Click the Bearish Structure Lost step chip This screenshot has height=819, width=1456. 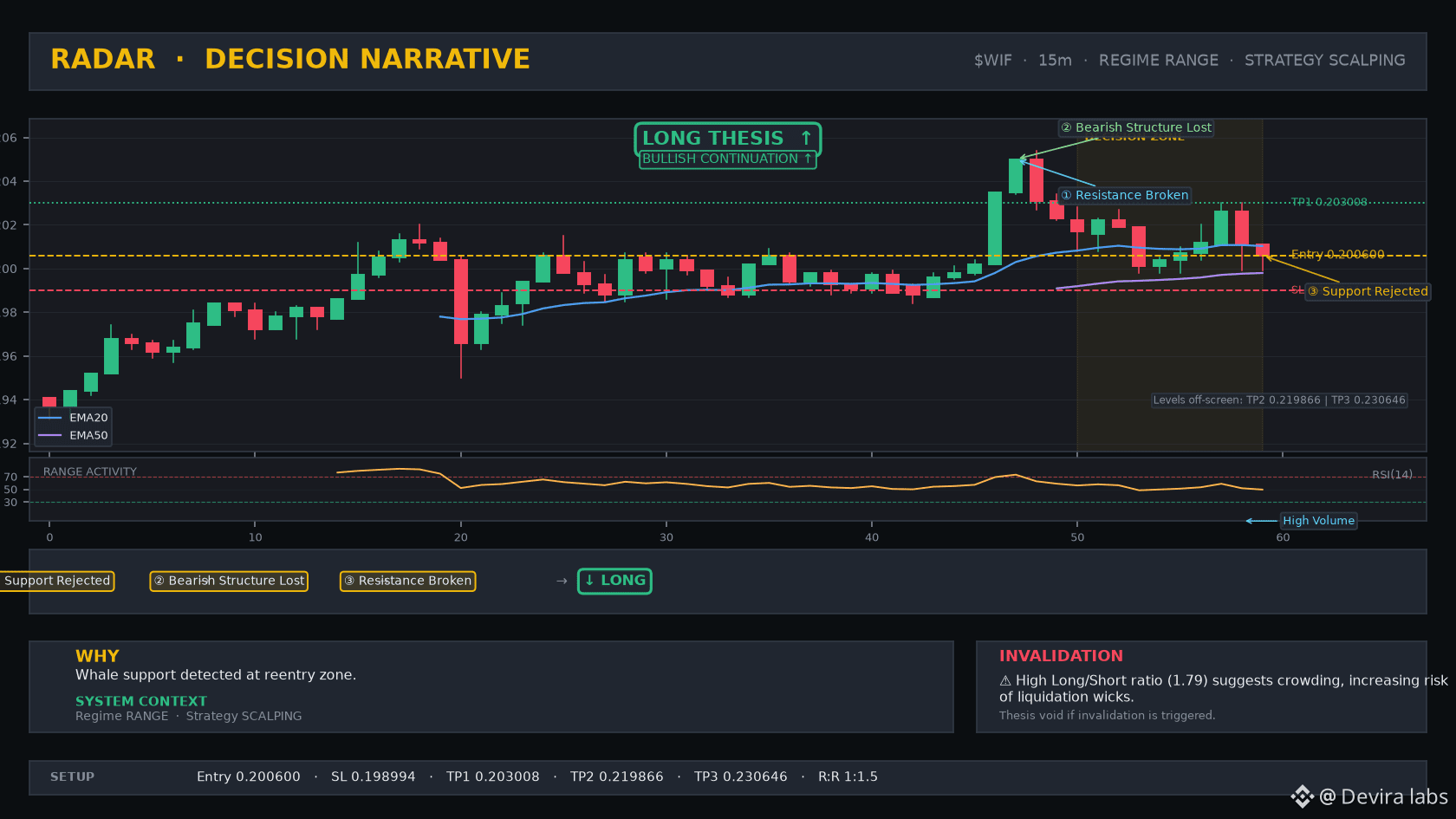pos(229,581)
